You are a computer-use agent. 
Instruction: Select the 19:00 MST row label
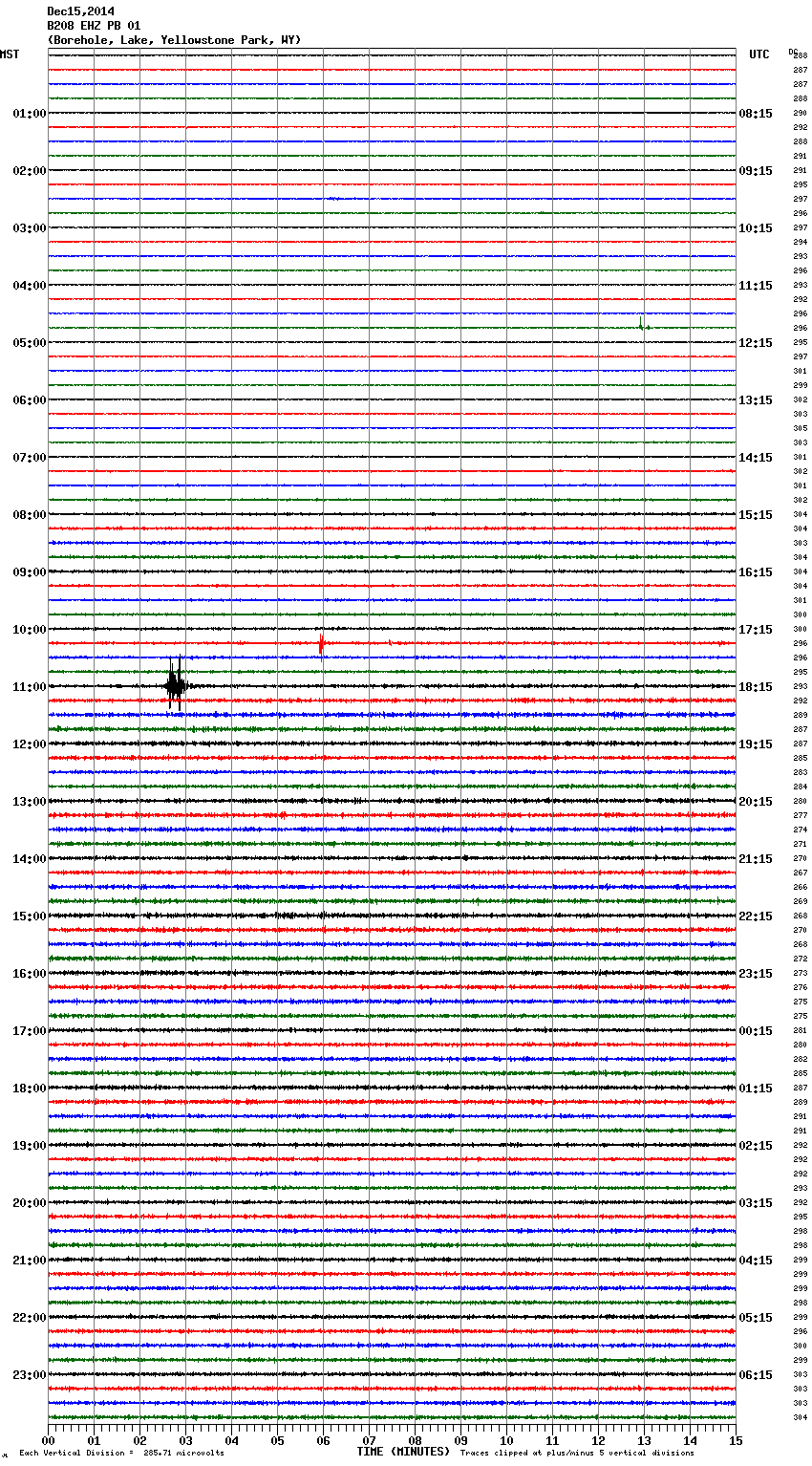point(29,1146)
